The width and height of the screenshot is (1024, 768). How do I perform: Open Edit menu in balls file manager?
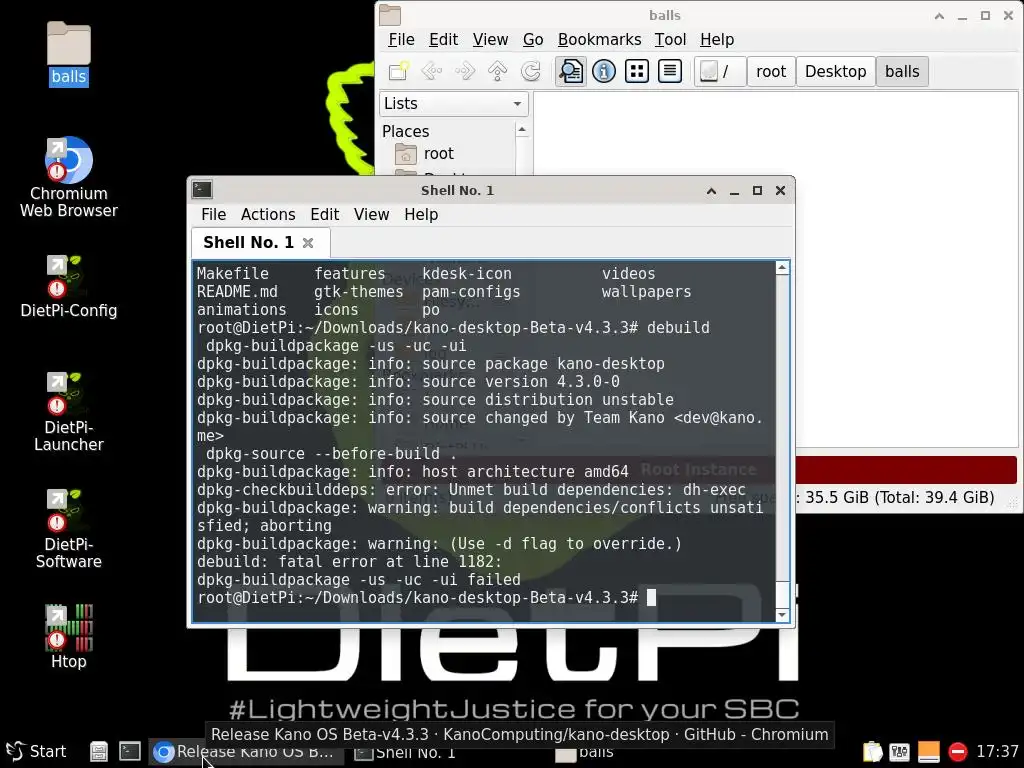point(443,39)
